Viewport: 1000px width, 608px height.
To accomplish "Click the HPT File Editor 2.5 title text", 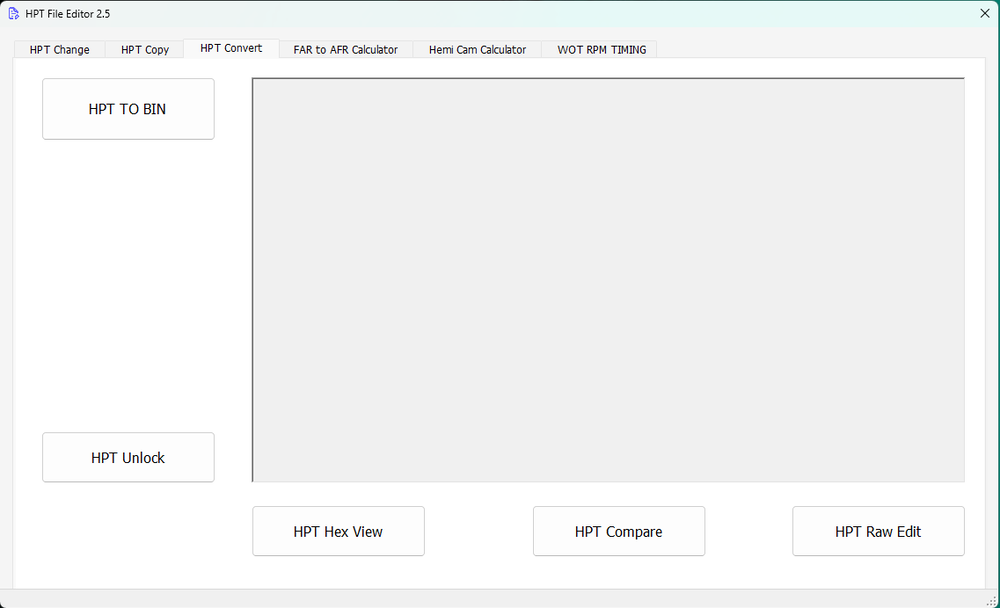I will click(x=68, y=14).
